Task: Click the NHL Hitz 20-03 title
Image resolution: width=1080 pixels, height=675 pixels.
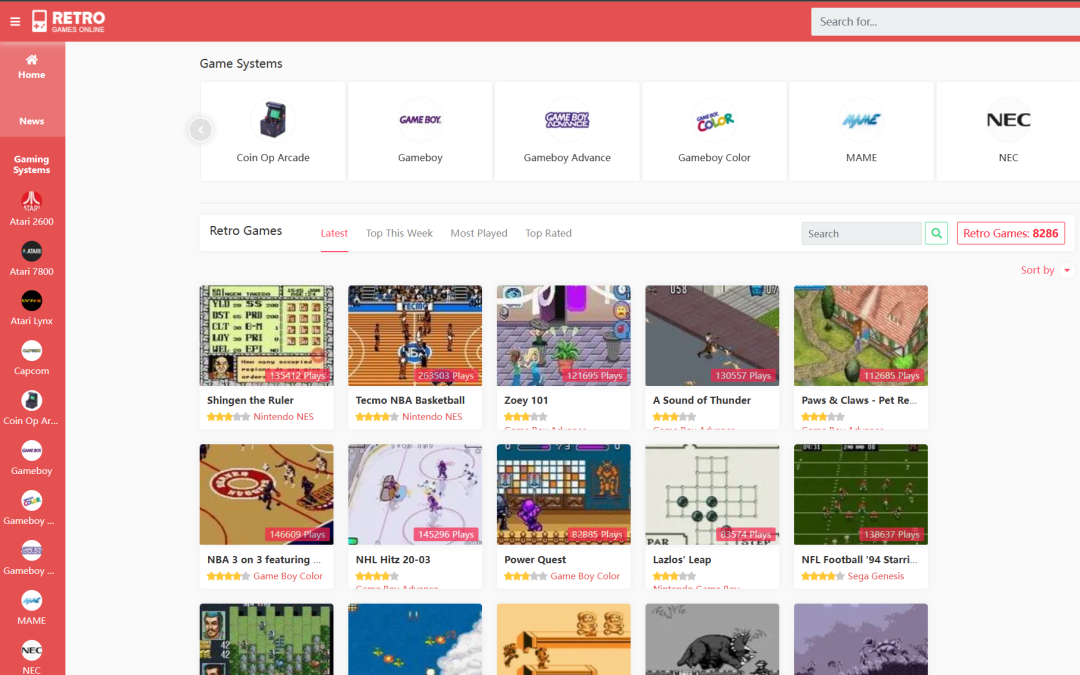Action: (x=393, y=560)
